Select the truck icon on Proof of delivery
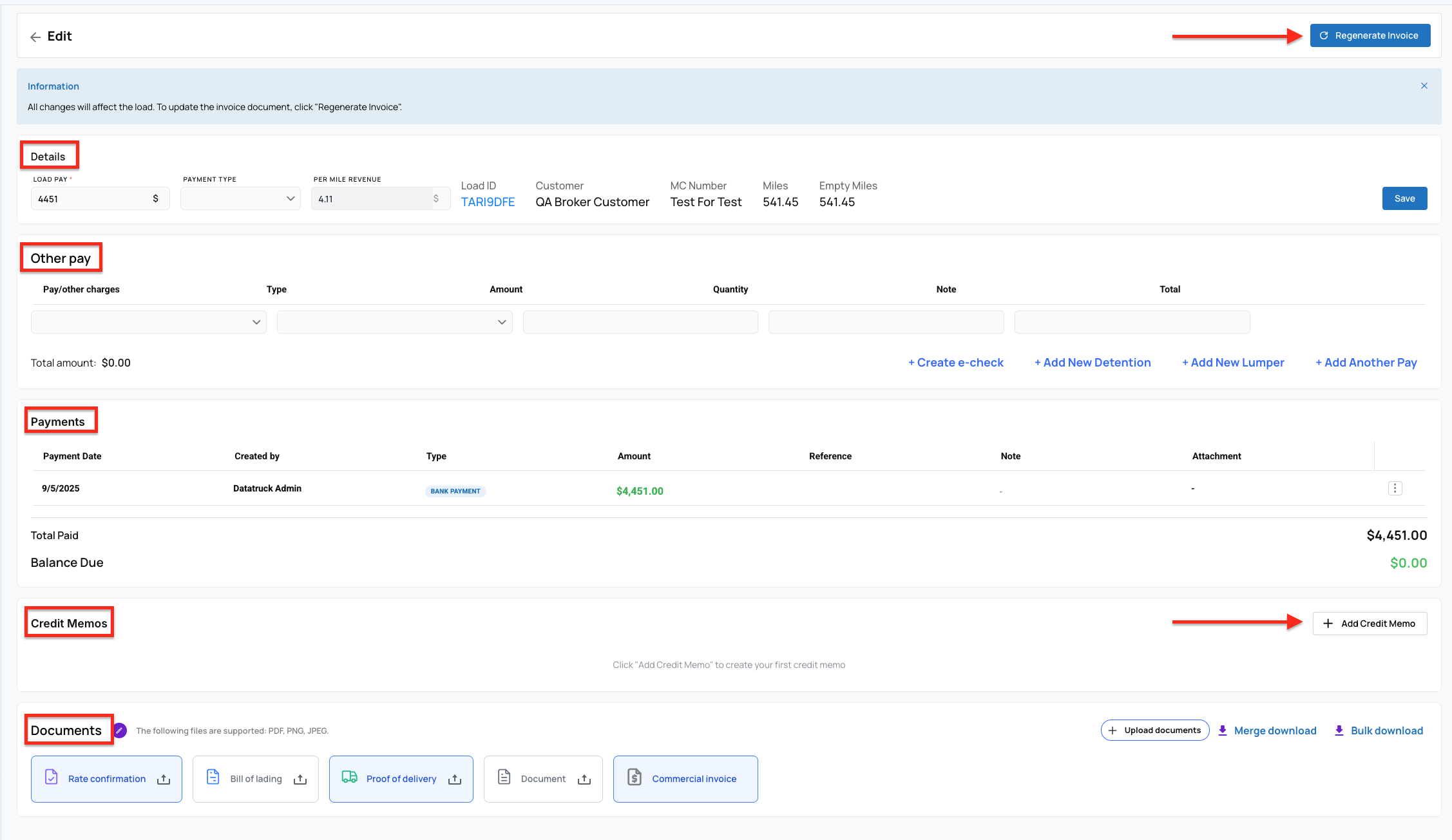1452x840 pixels. pyautogui.click(x=350, y=778)
